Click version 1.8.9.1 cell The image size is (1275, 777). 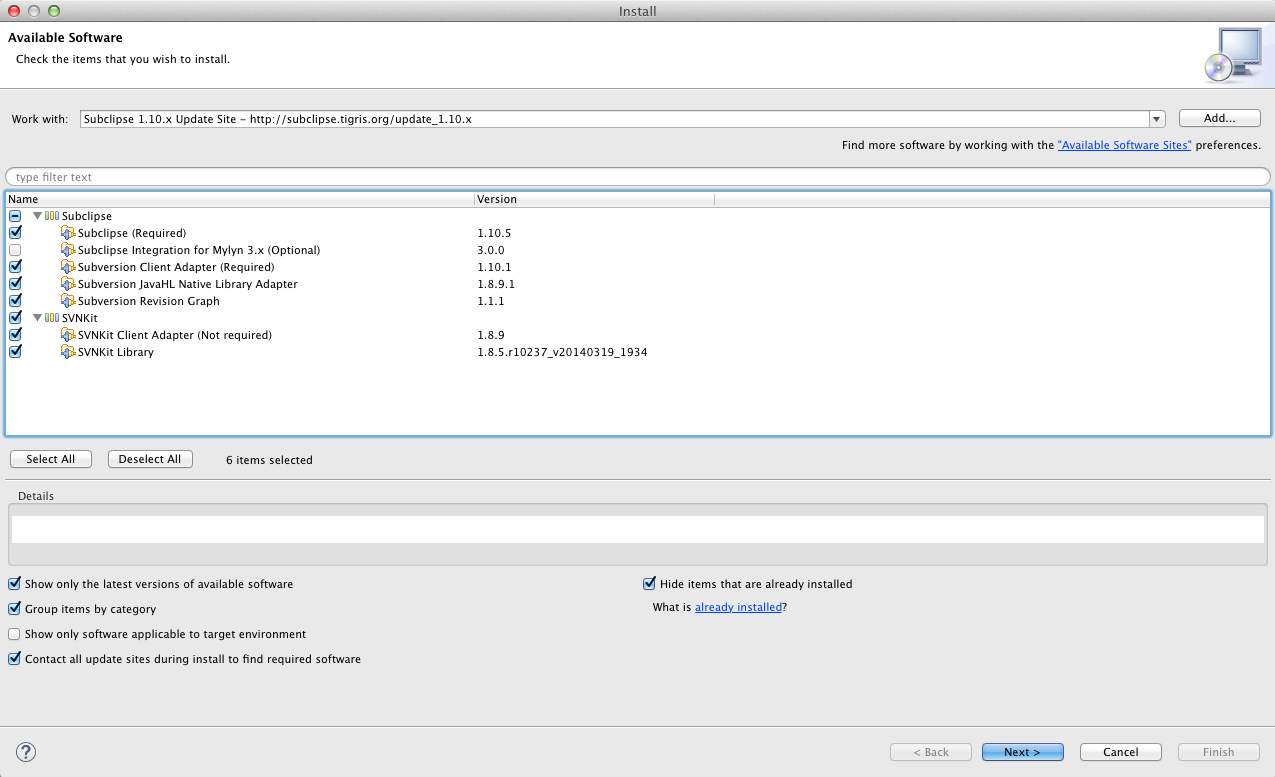pos(497,284)
